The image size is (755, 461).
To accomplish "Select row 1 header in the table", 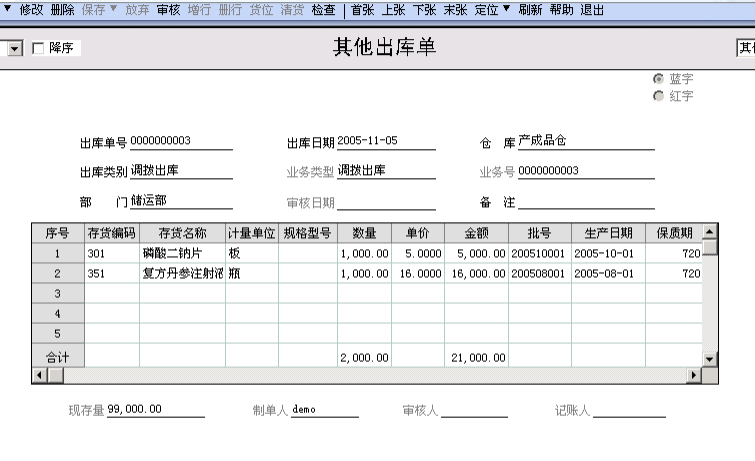I will click(x=58, y=253).
